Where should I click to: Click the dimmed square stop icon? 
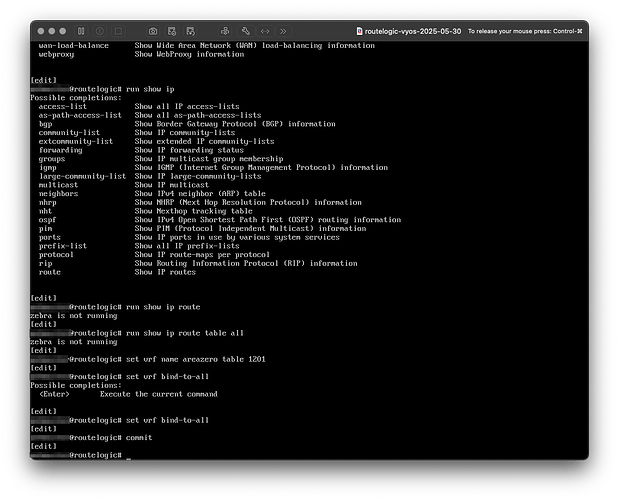click(118, 31)
